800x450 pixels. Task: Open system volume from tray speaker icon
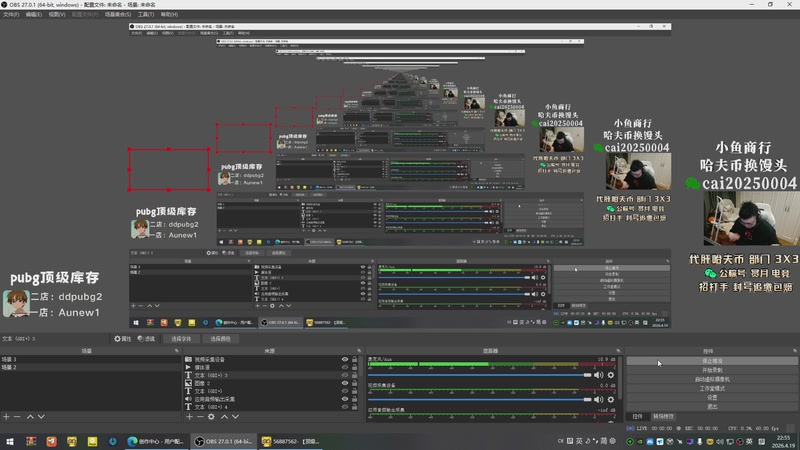tap(719, 442)
